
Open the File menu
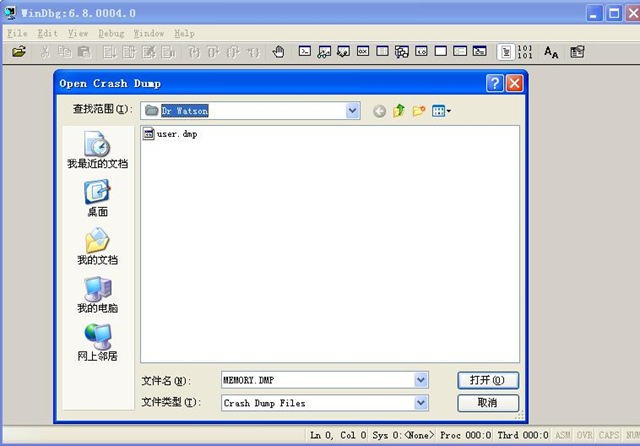pyautogui.click(x=17, y=33)
